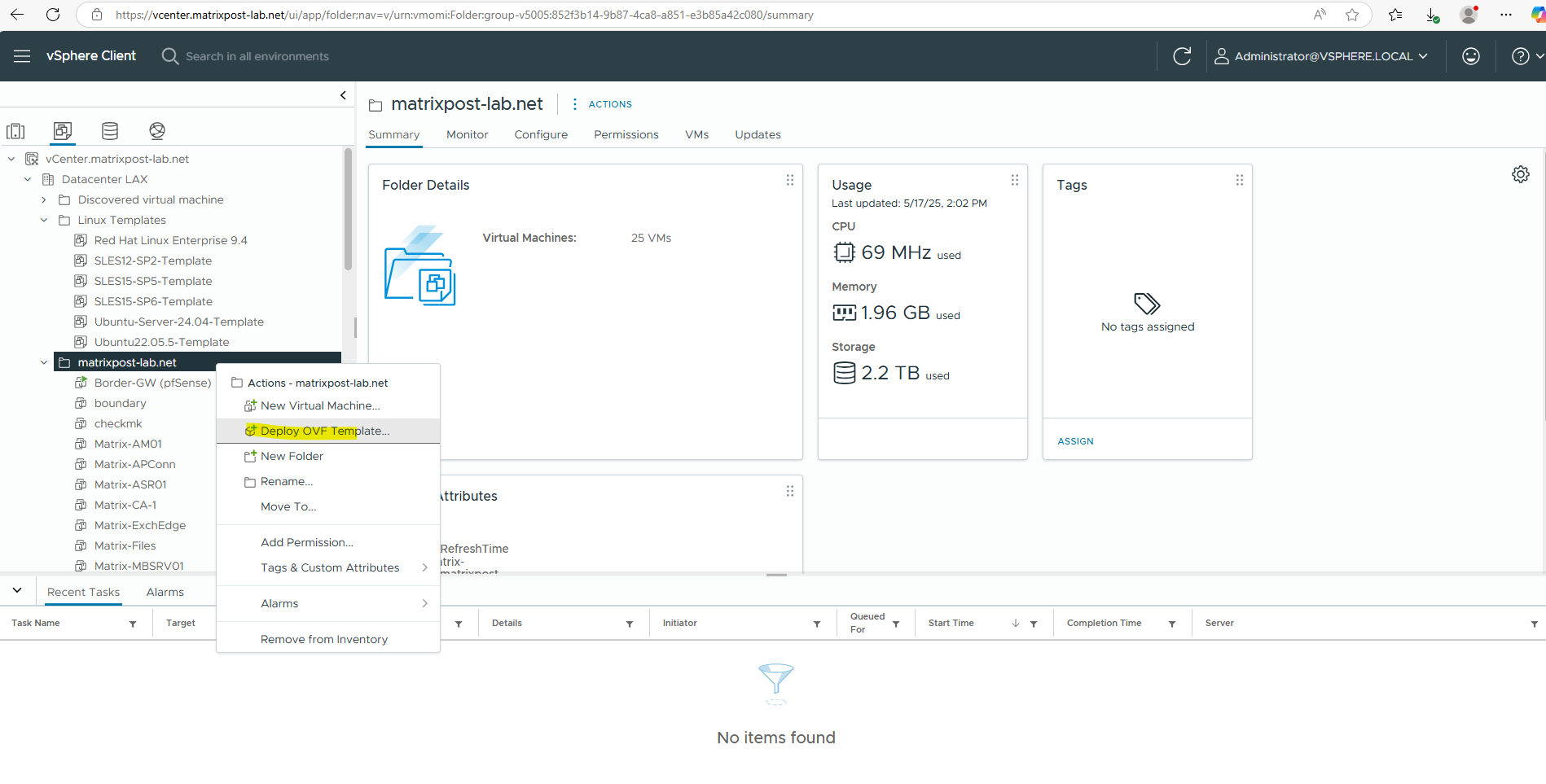Switch to the Networking inventory view icon

[157, 131]
